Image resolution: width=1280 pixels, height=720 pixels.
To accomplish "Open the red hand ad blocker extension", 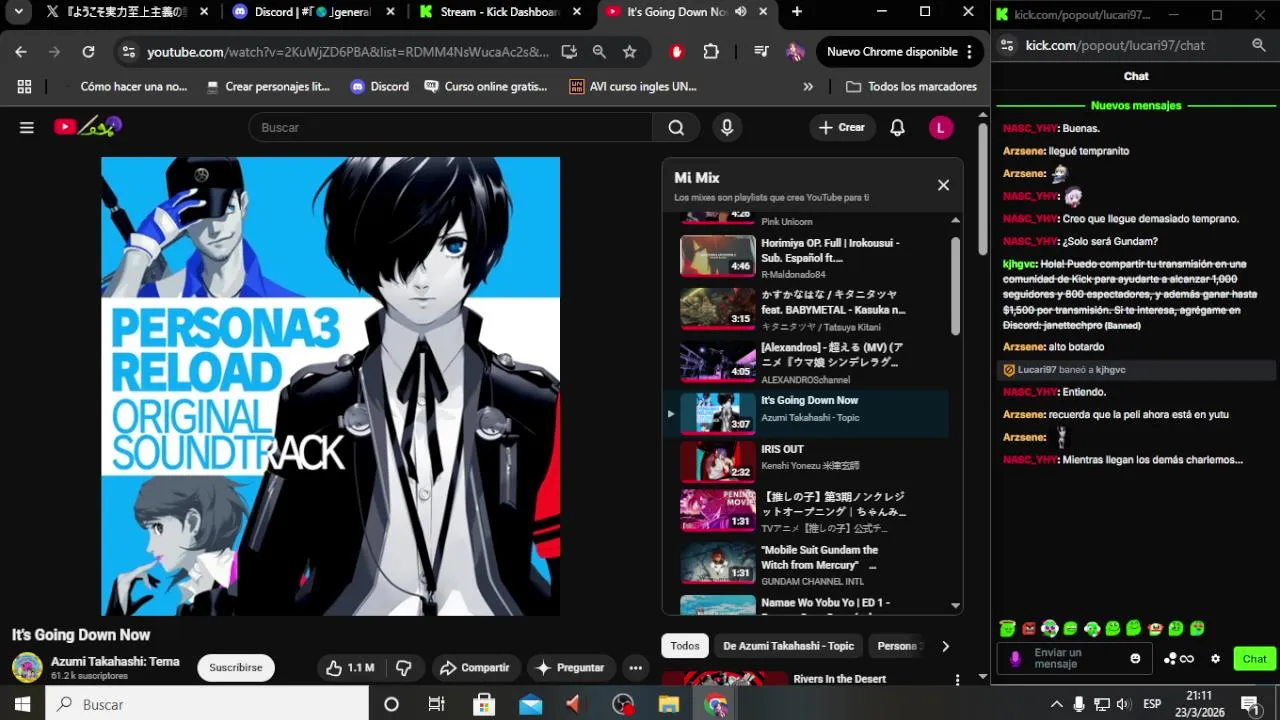I will (x=677, y=52).
